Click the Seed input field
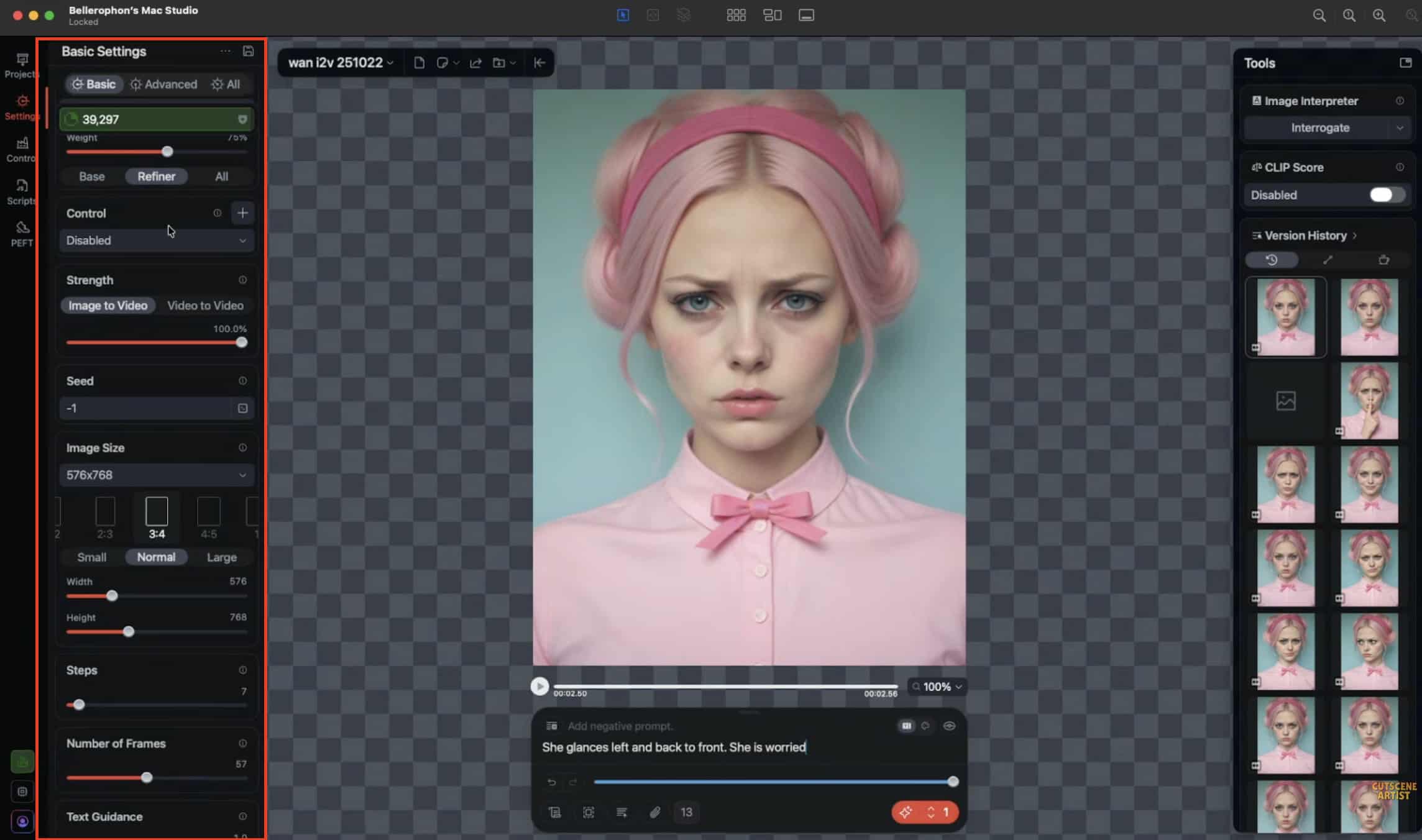The height and width of the screenshot is (840, 1422). tap(147, 408)
